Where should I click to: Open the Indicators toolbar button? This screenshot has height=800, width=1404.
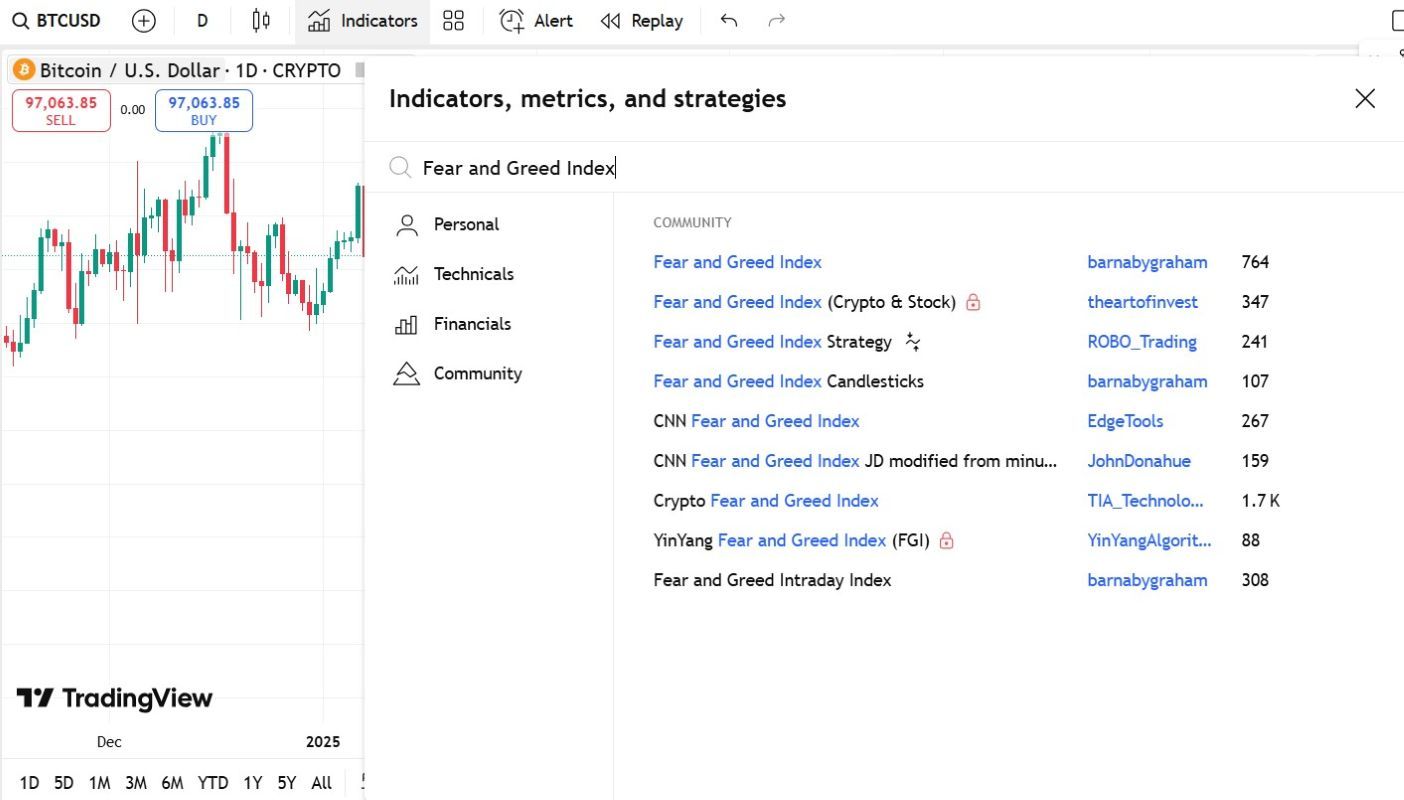coord(362,20)
